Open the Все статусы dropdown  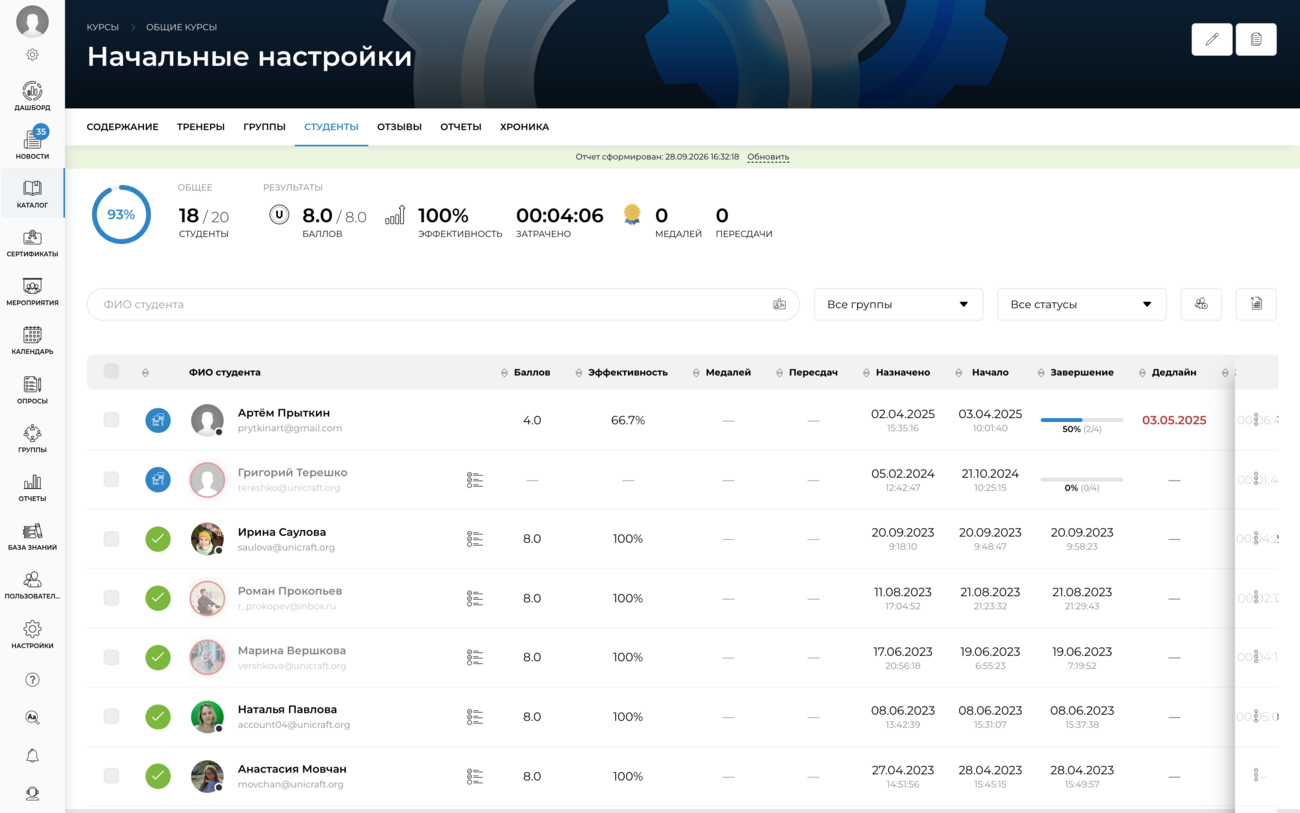(1081, 304)
